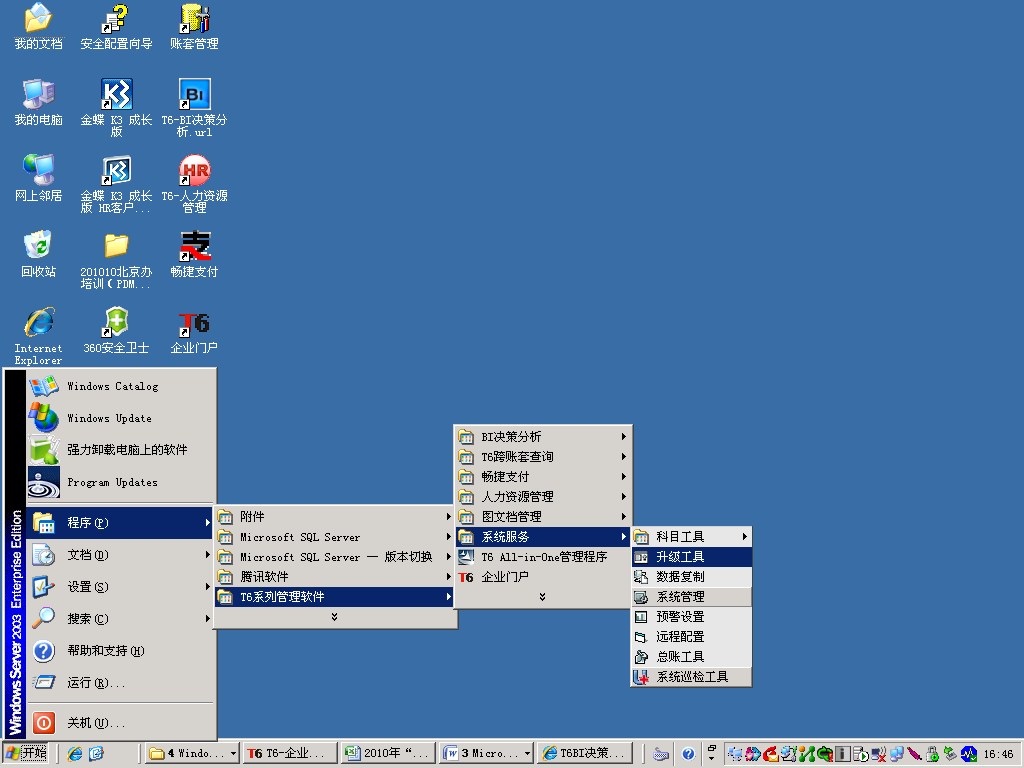Click Windows Catalog in Start menu
Image resolution: width=1024 pixels, height=768 pixels.
coord(121,386)
